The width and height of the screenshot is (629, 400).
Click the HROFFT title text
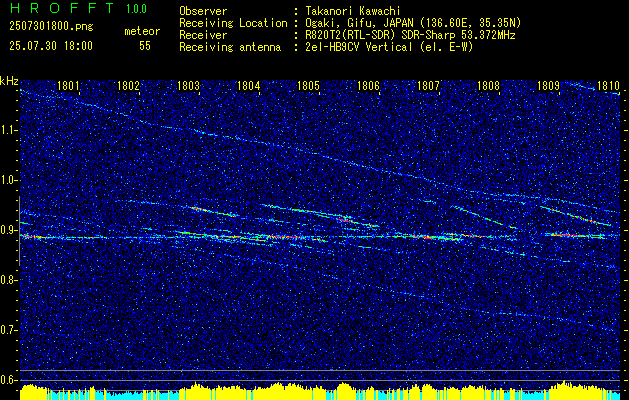(x=62, y=8)
